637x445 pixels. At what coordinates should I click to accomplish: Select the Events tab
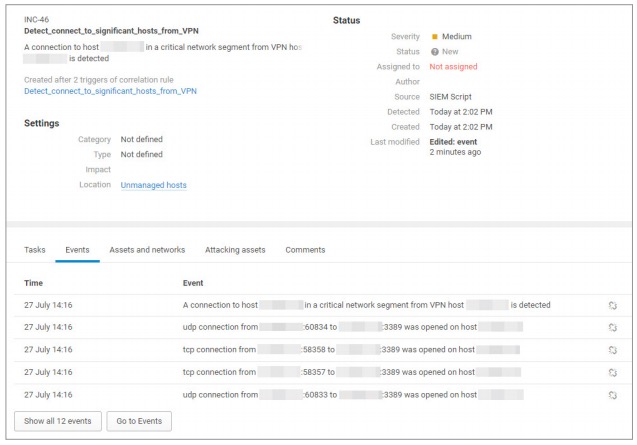(x=77, y=250)
